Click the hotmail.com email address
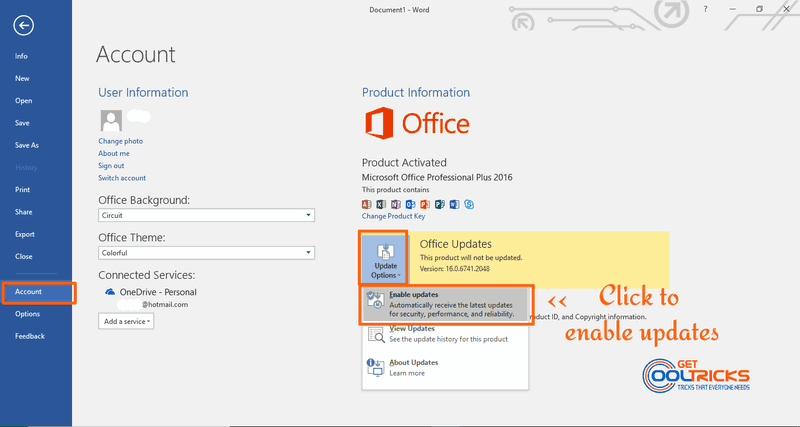800x427 pixels. [x=165, y=305]
